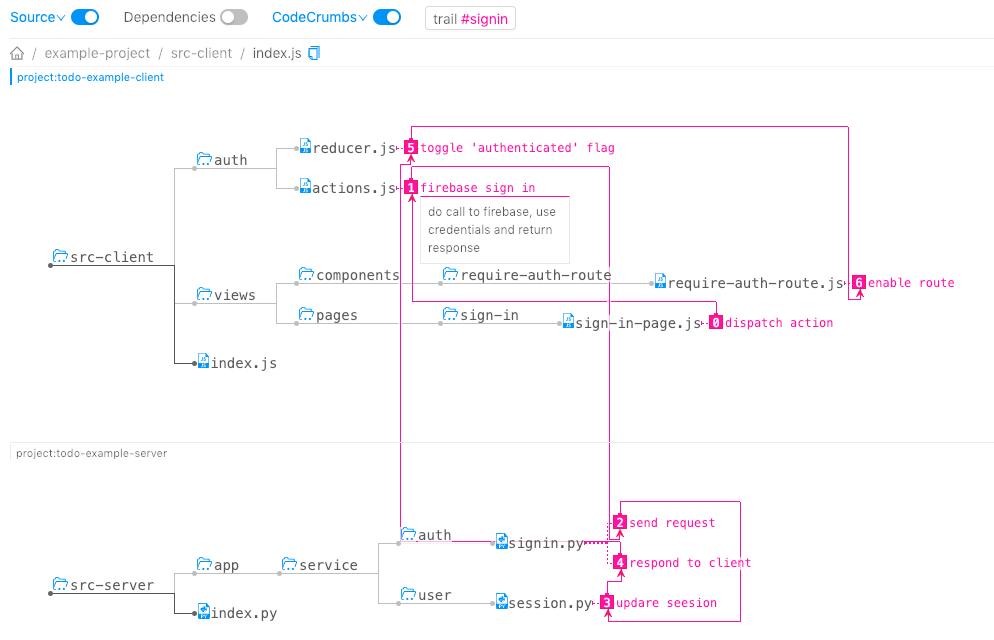Screen dimensions: 994x640
Task: Copy path icon next to index.js
Action: 314,53
